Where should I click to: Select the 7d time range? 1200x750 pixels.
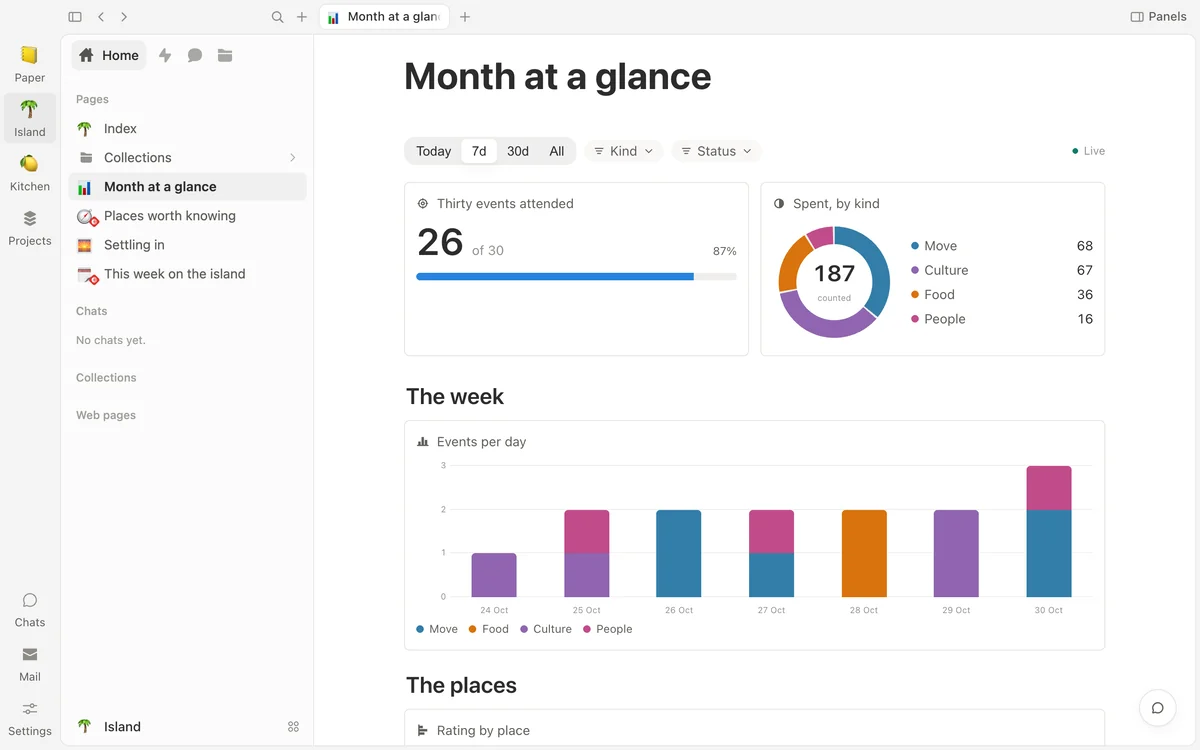[479, 151]
